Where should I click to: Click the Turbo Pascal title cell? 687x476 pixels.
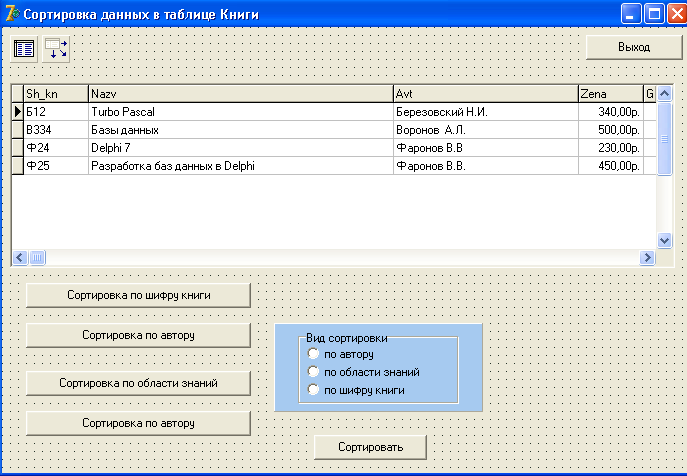pos(241,112)
